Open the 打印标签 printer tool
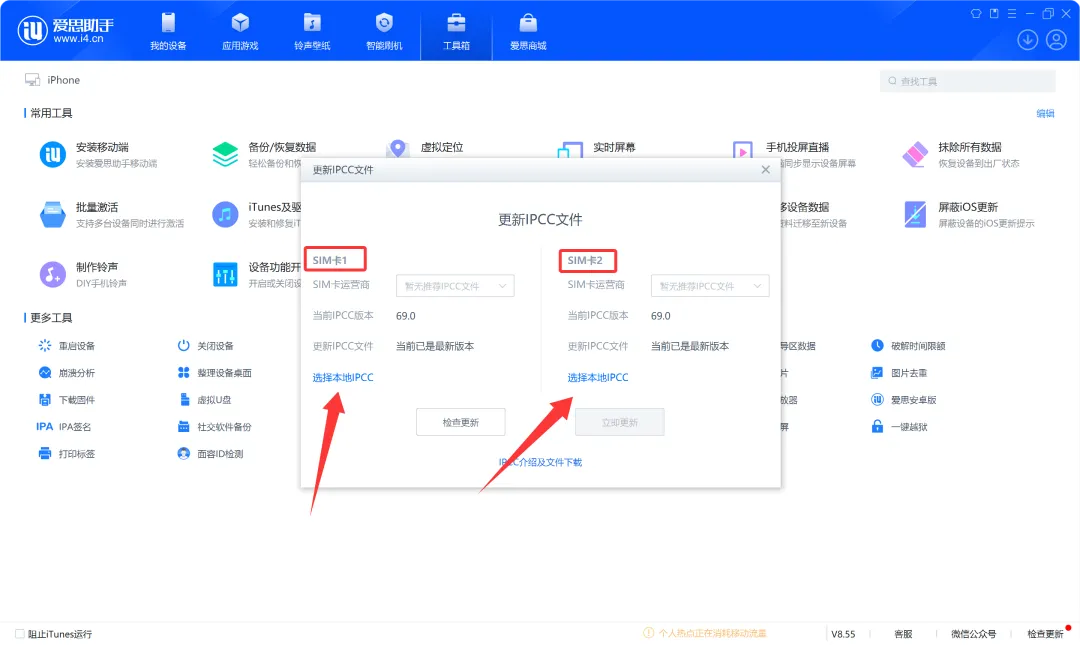Screen dimensions: 1080x645 coord(67,453)
